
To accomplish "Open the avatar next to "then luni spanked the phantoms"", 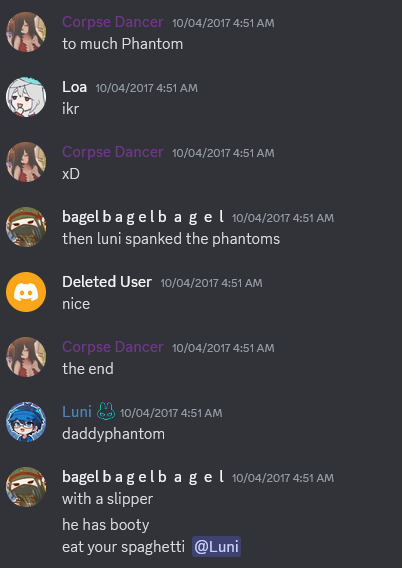I will (x=26, y=227).
